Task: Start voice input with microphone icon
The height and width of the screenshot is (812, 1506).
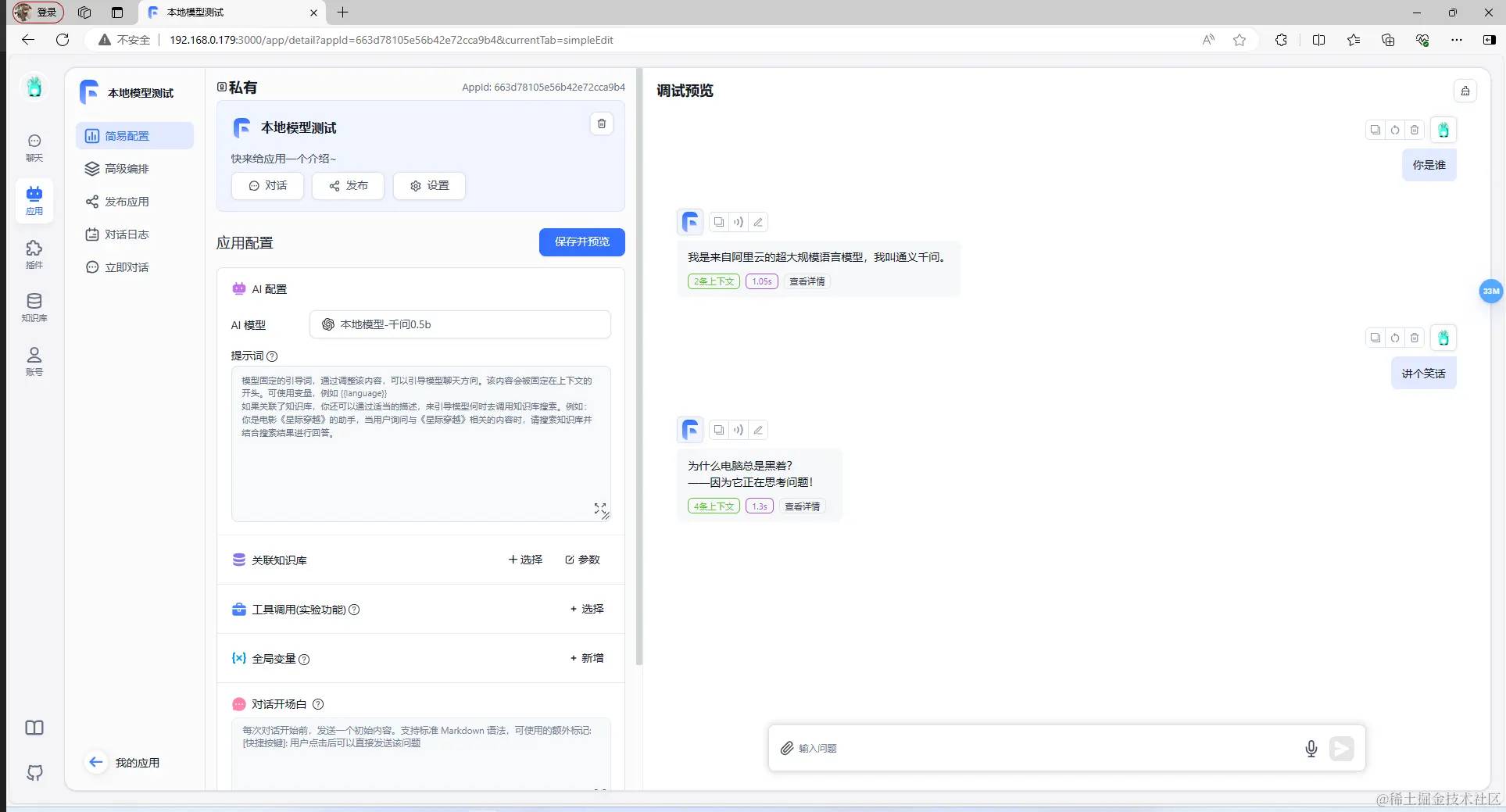Action: coord(1311,748)
